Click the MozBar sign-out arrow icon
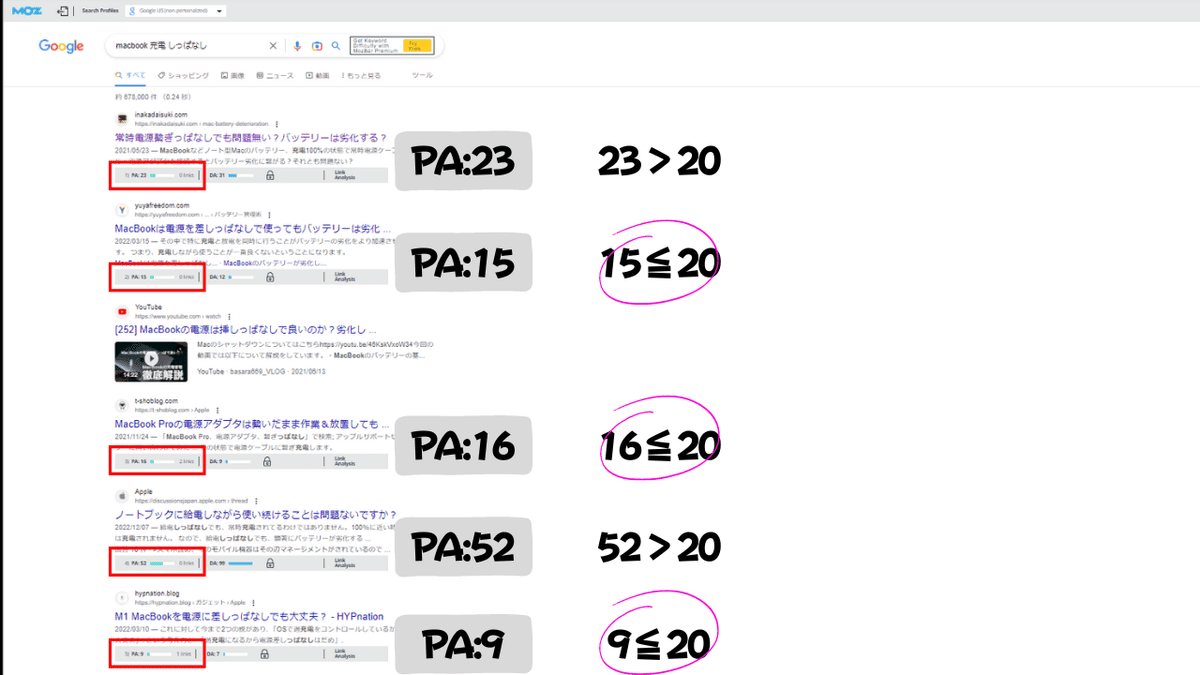This screenshot has width=1200, height=675. (62, 11)
